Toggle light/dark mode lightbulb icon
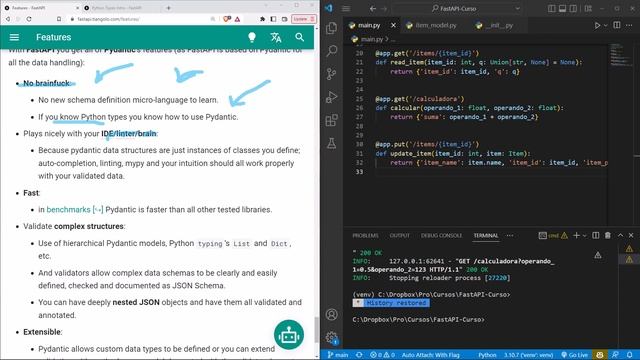Image resolution: width=640 pixels, height=360 pixels. point(252,37)
